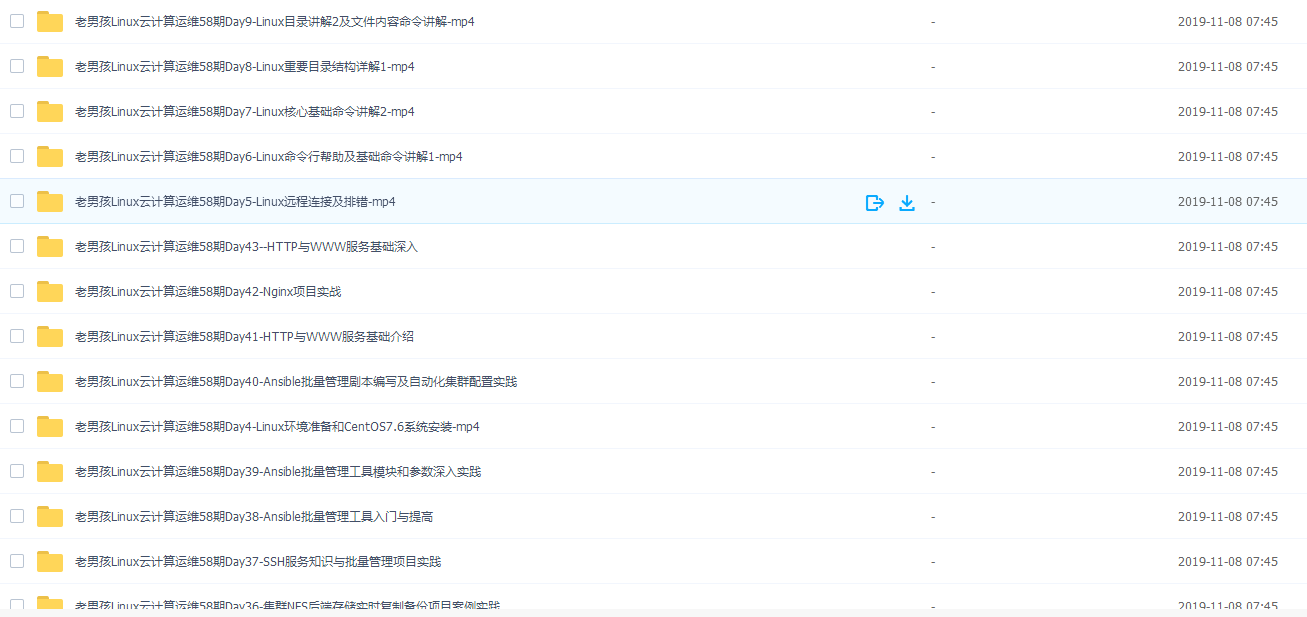Select the checkbox for Day7-Linux核心基础命令讲解2

(17, 111)
